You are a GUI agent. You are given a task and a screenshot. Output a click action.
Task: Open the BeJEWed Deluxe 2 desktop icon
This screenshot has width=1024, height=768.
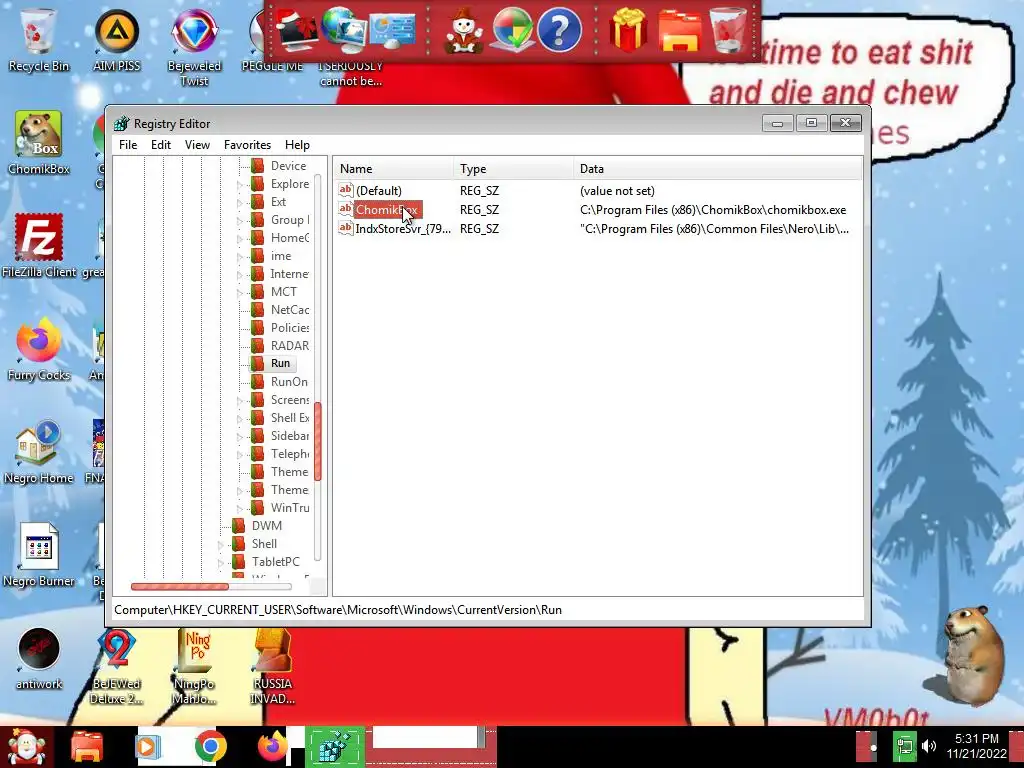tap(116, 666)
